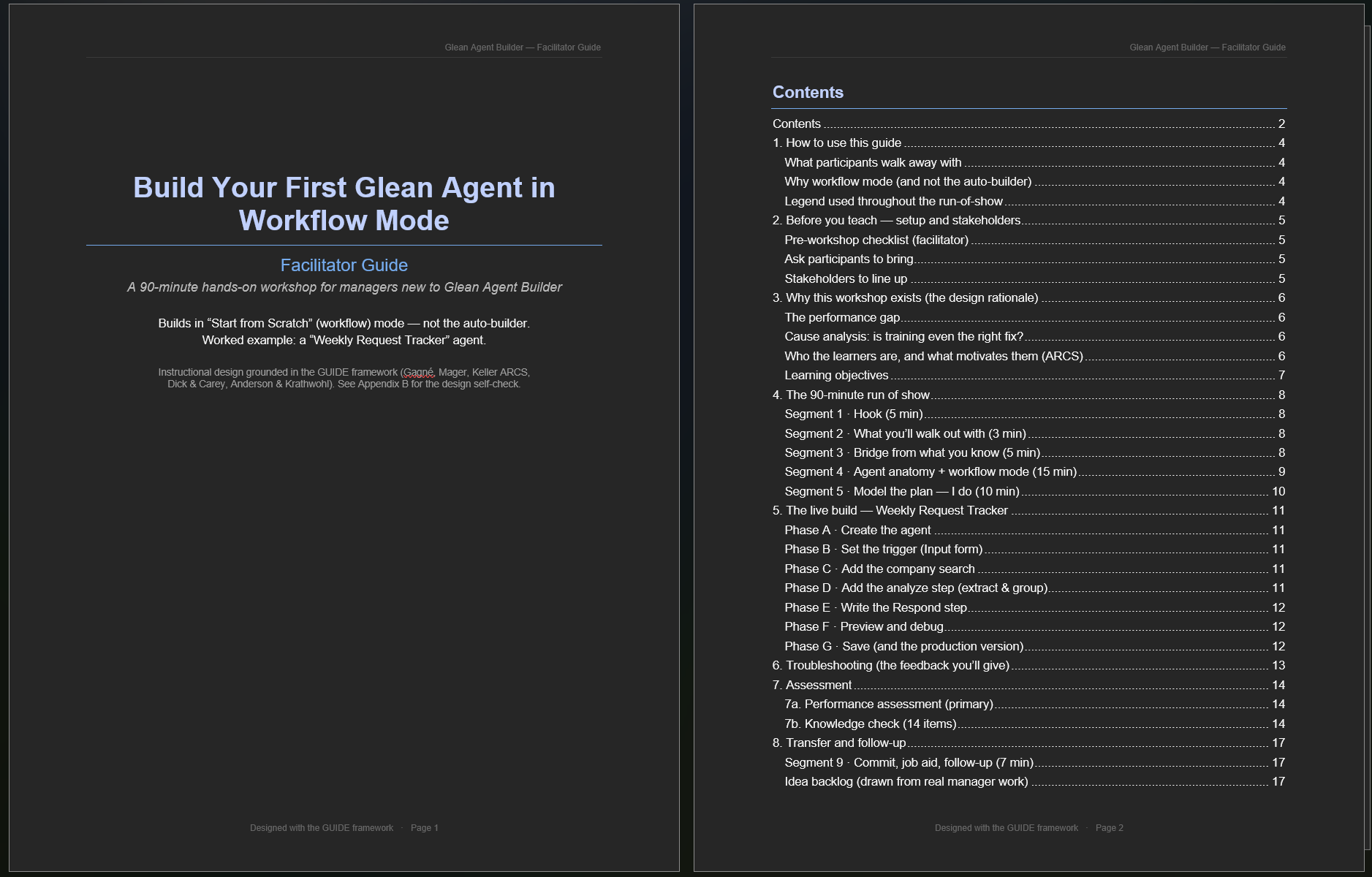This screenshot has width=1372, height=877.
Task: Click 'Segment 1 · Hook (5 min)' entry
Action: [x=1034, y=414]
